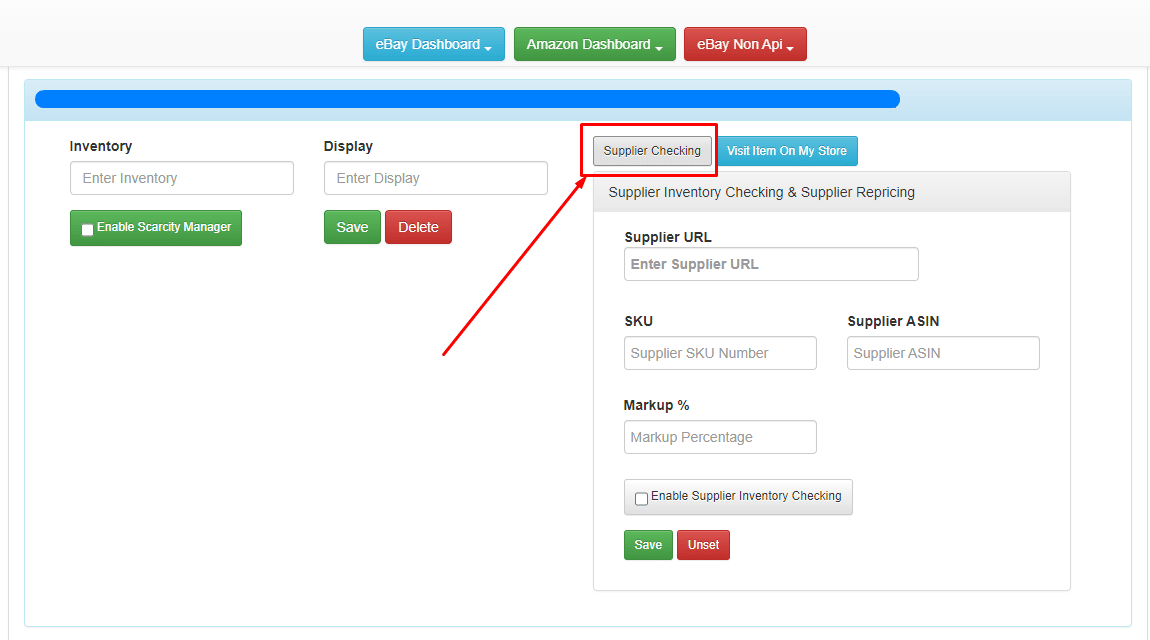Select the Markup Percentage input
The height and width of the screenshot is (640, 1150).
coord(720,436)
